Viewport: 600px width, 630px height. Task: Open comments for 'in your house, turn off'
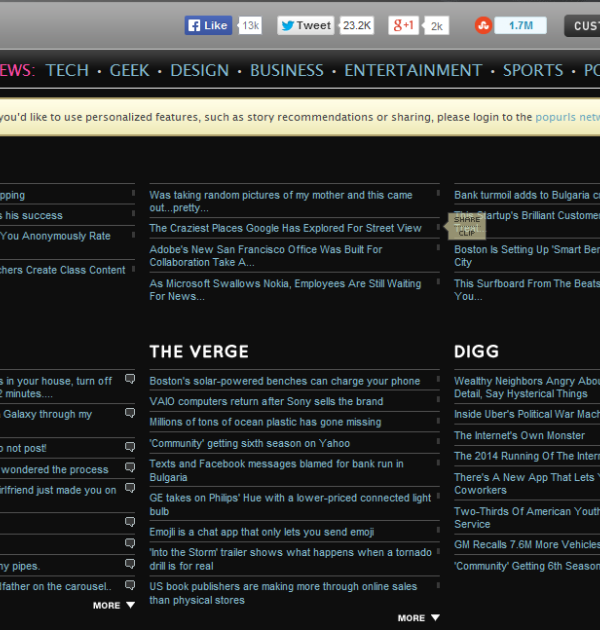pyautogui.click(x=130, y=378)
